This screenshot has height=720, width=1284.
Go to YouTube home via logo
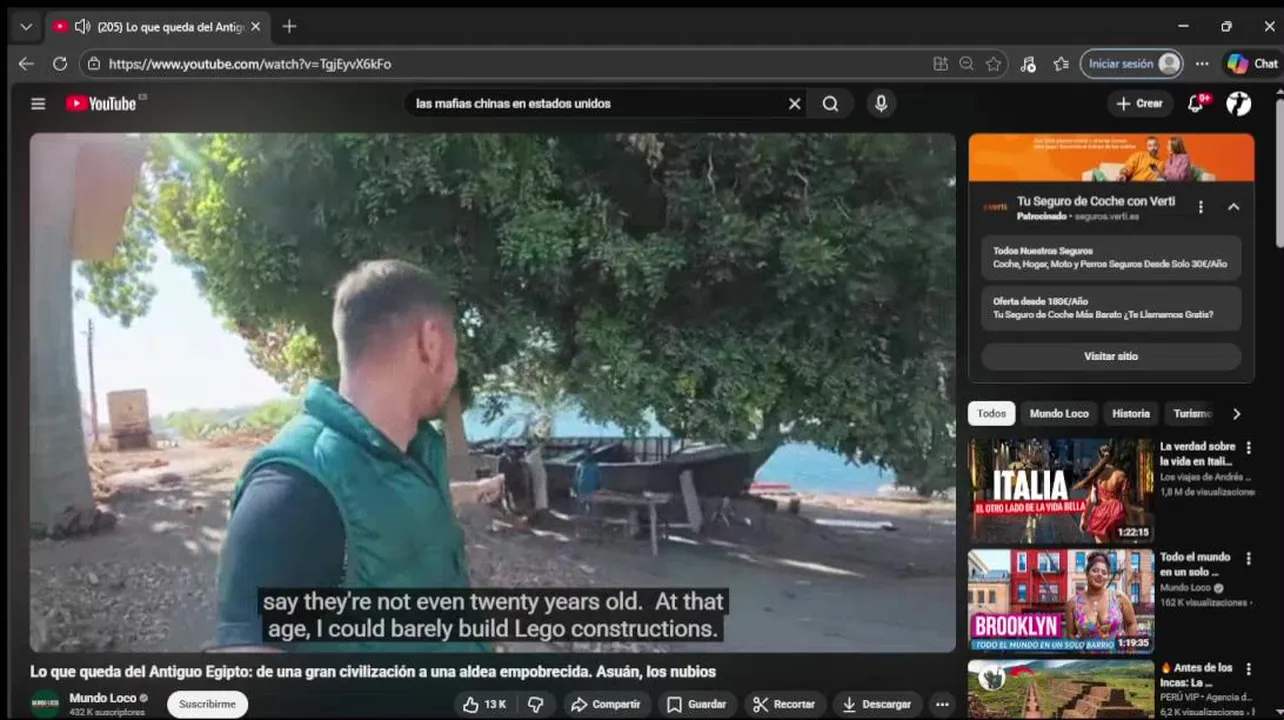(x=101, y=103)
